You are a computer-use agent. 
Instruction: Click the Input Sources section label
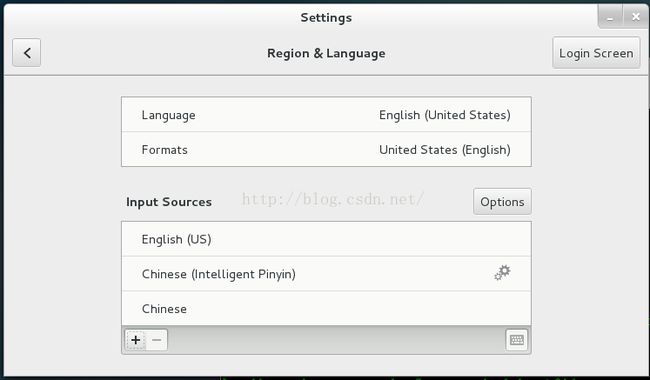[x=169, y=202]
